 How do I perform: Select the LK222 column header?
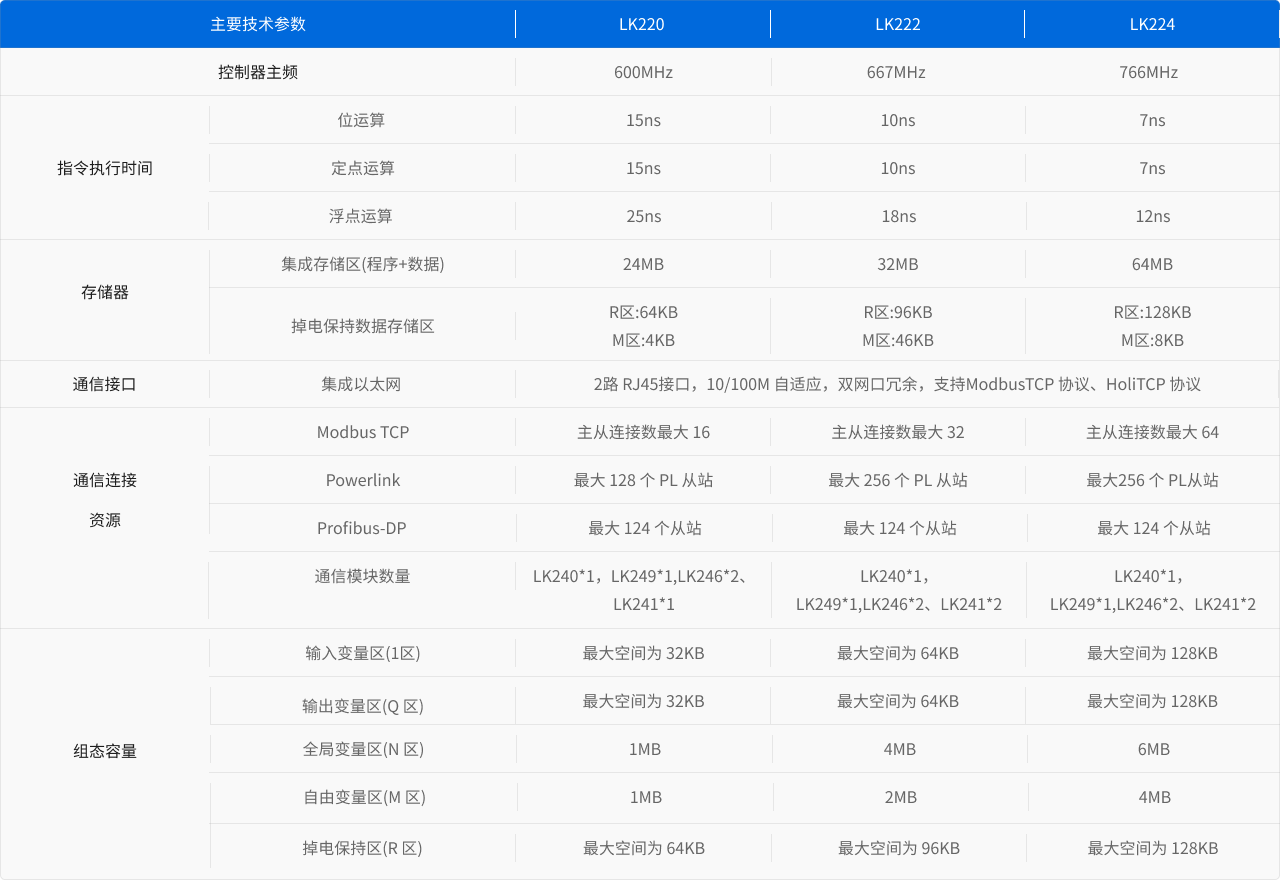(x=898, y=24)
